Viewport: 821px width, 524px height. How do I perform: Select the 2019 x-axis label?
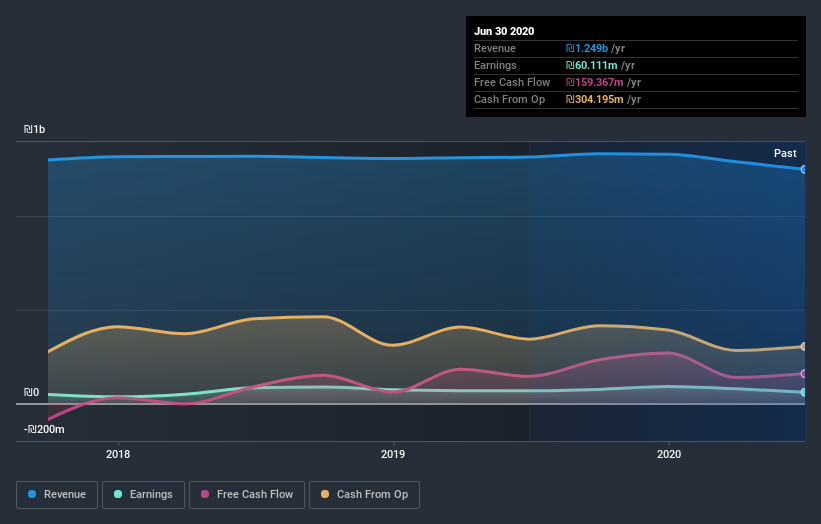(x=393, y=454)
